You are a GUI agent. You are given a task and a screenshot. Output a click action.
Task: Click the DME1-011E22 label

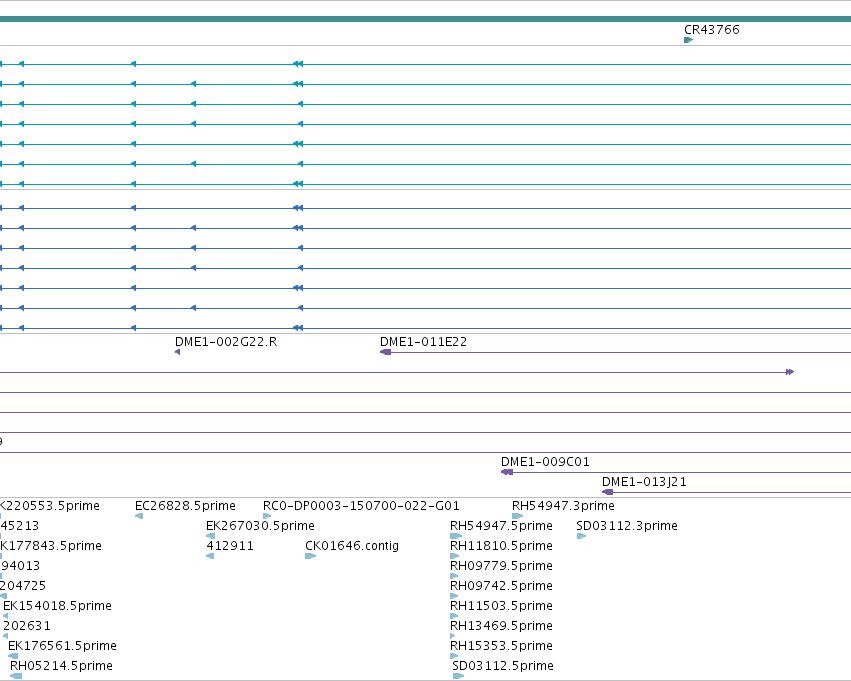click(423, 342)
